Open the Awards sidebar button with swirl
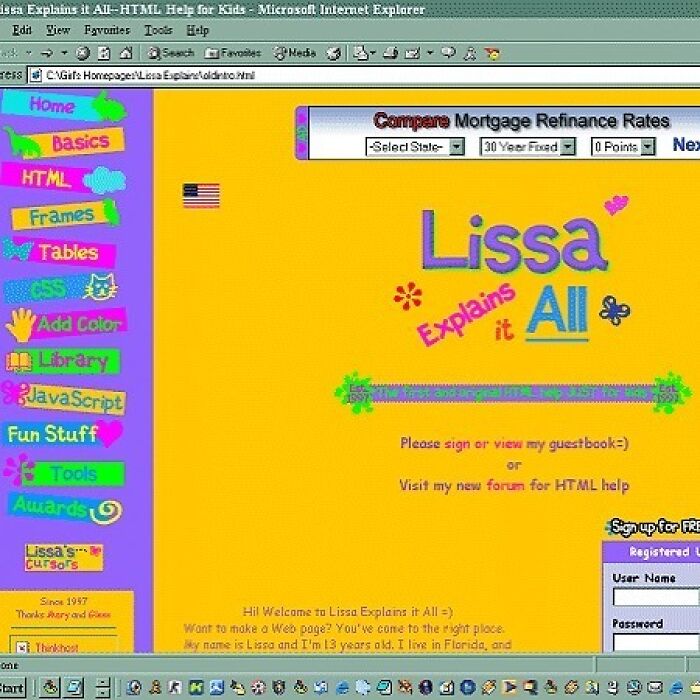The width and height of the screenshot is (700, 700). 65,508
